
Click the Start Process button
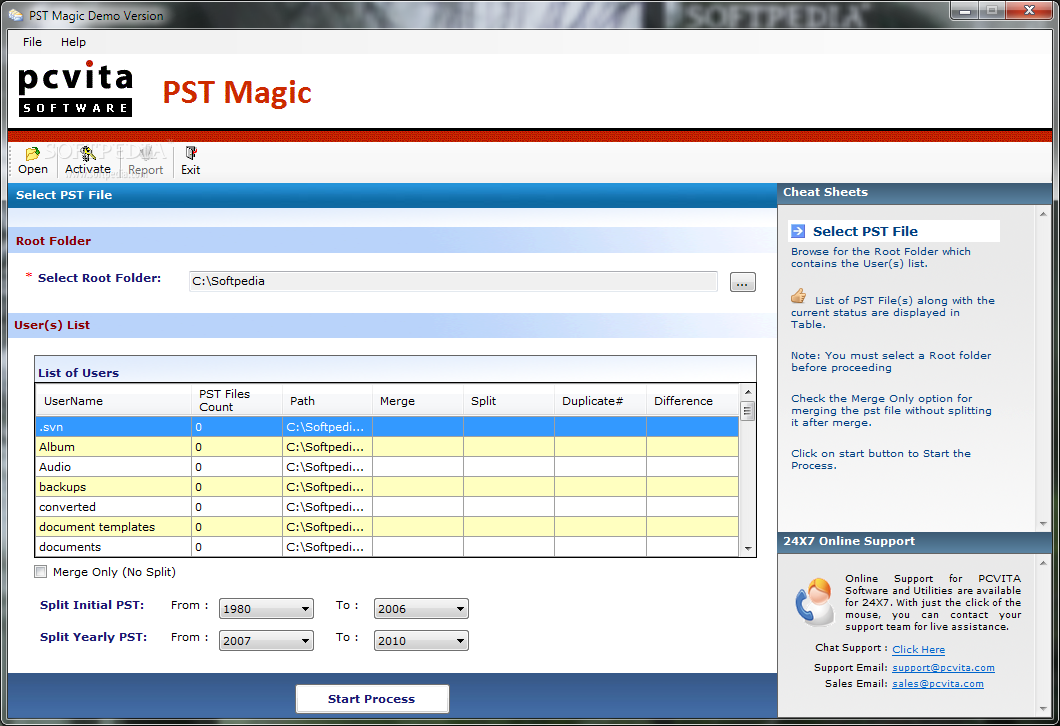click(372, 699)
